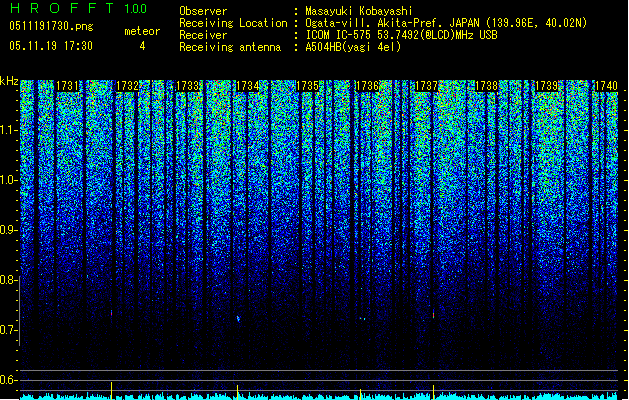This screenshot has height=400, width=629.
Task: Click the A504HB(yagi 4el) antenna text
Action: click(x=353, y=47)
